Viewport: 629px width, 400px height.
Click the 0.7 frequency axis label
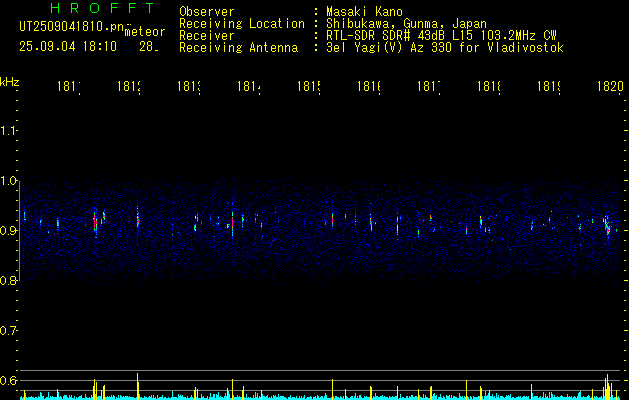pyautogui.click(x=9, y=330)
